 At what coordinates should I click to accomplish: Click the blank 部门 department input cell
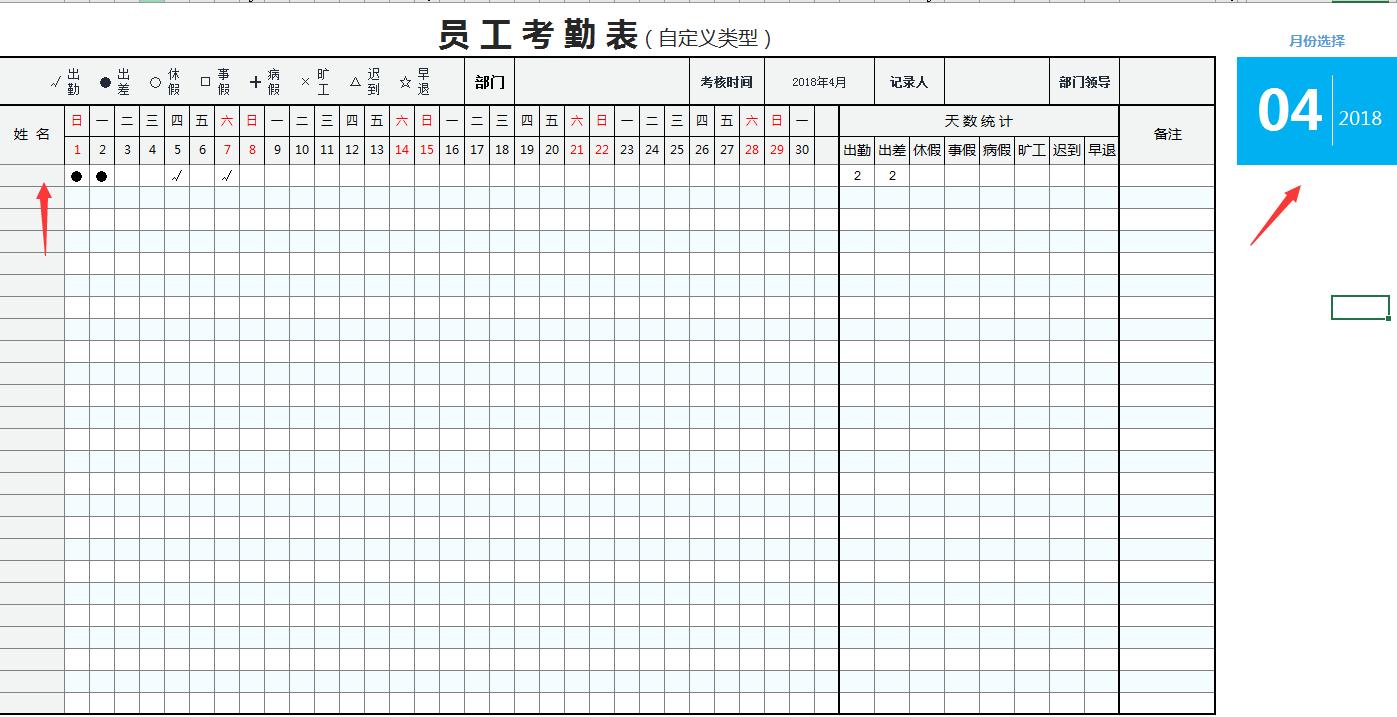[600, 81]
